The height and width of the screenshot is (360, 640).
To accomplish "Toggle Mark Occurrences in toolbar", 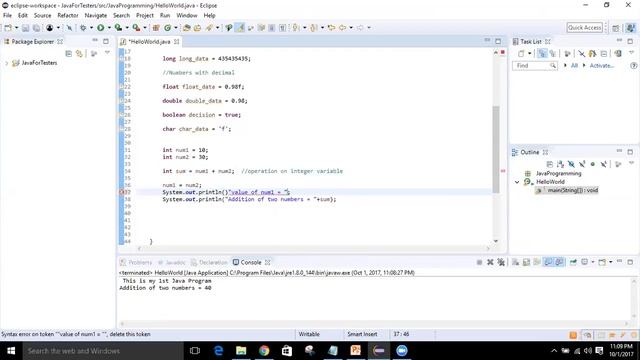I will tap(240, 28).
